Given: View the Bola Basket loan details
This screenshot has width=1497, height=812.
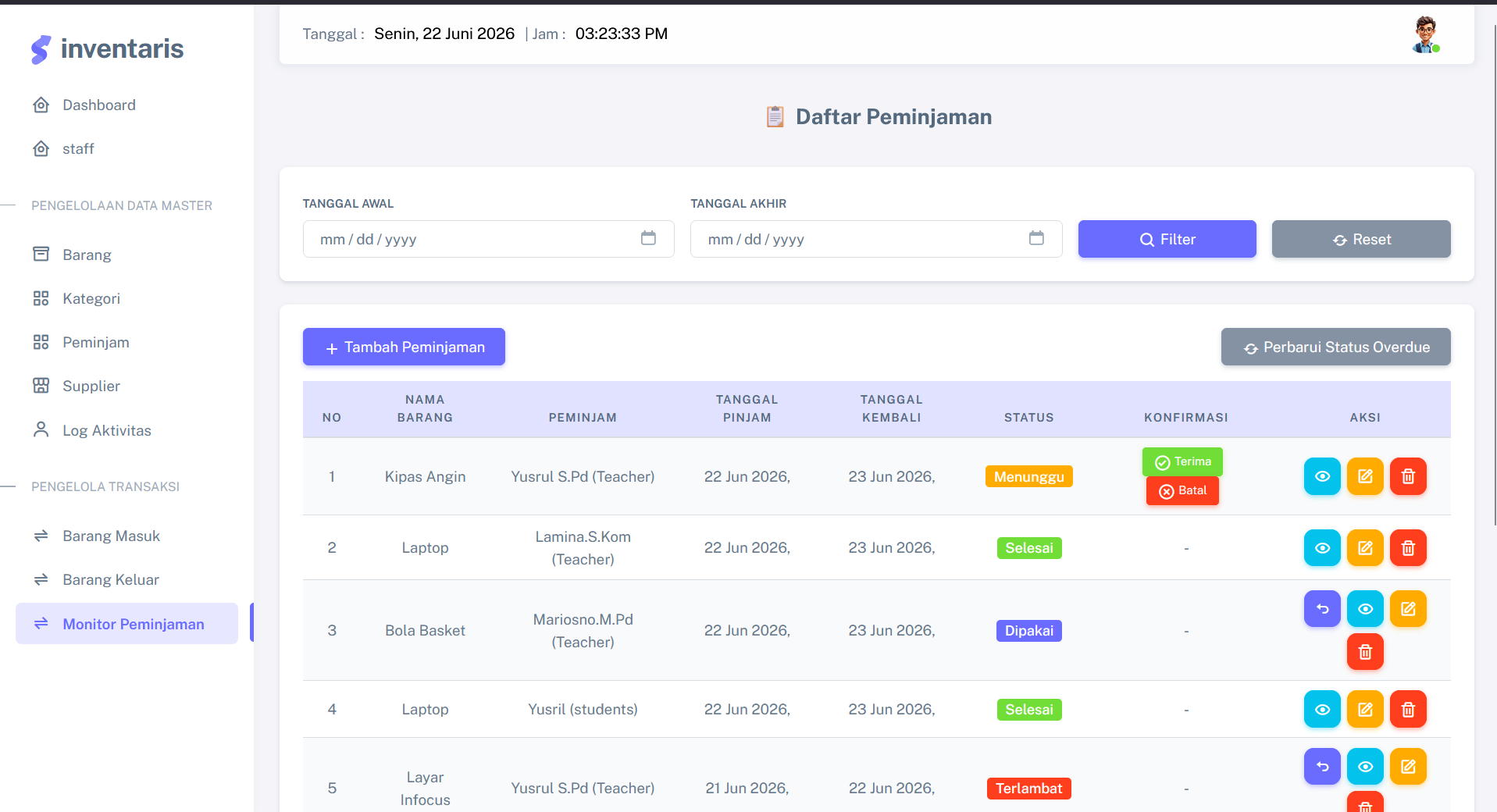Looking at the screenshot, I should (1365, 609).
